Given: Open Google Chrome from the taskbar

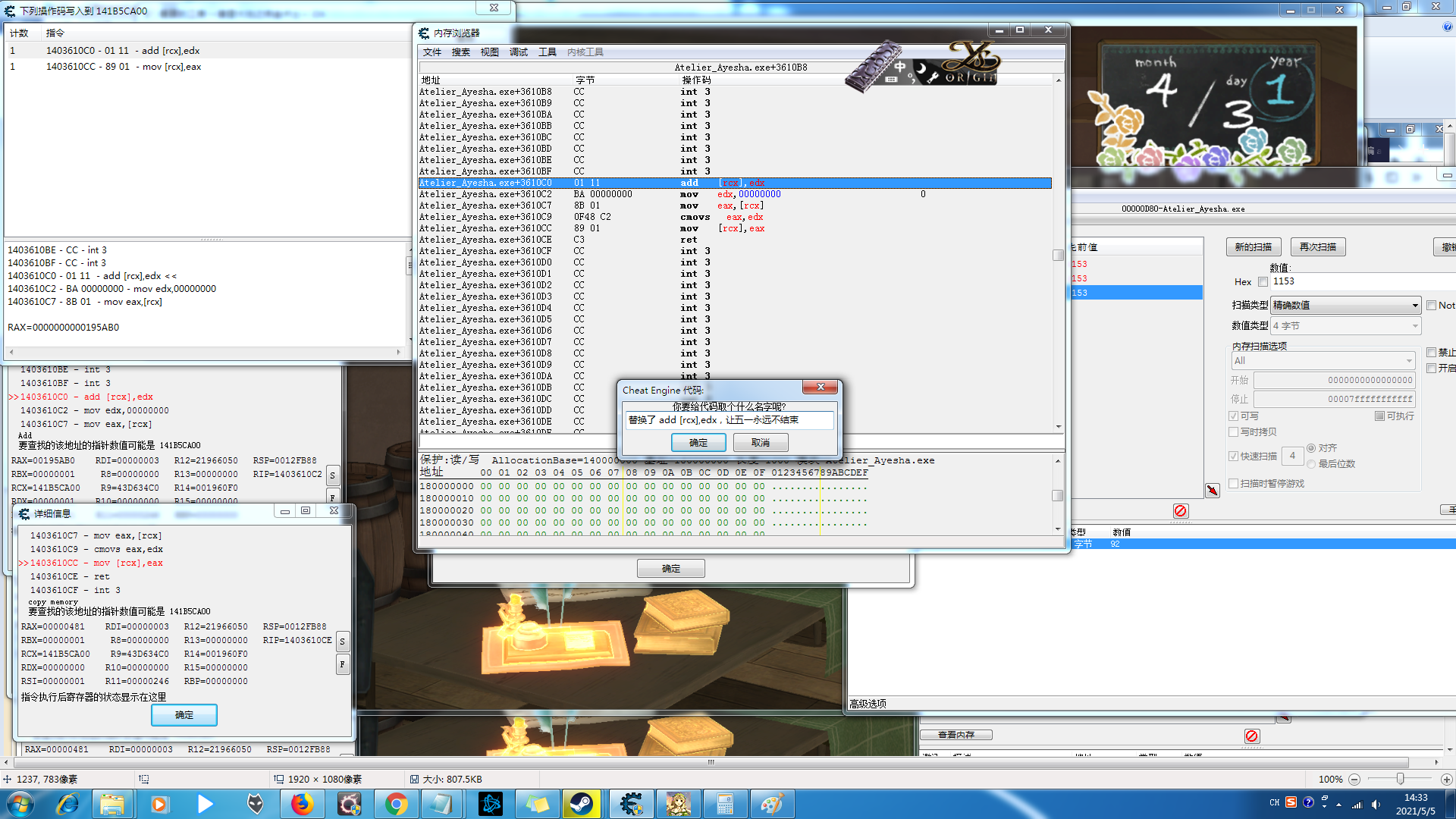Looking at the screenshot, I should (x=395, y=804).
